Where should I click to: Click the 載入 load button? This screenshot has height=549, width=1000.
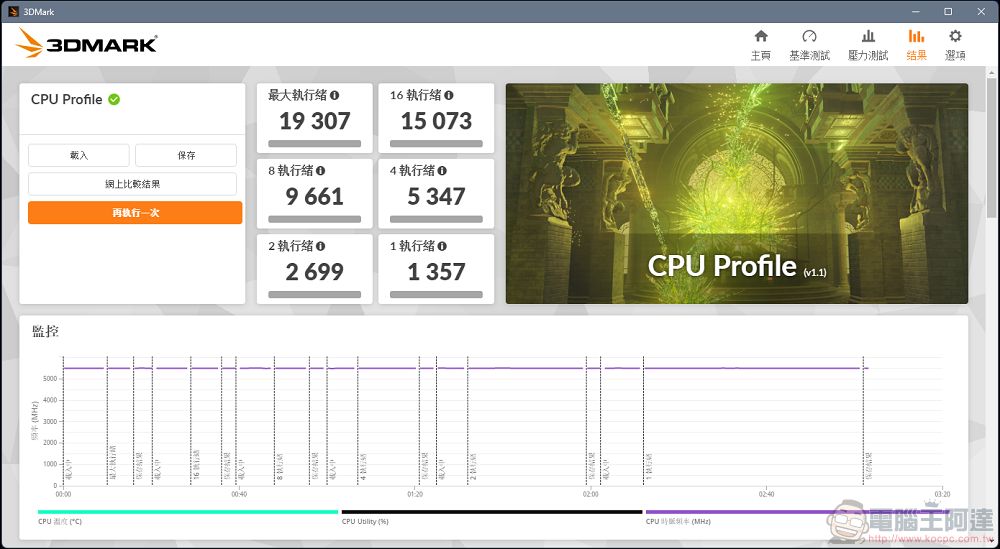pos(79,155)
